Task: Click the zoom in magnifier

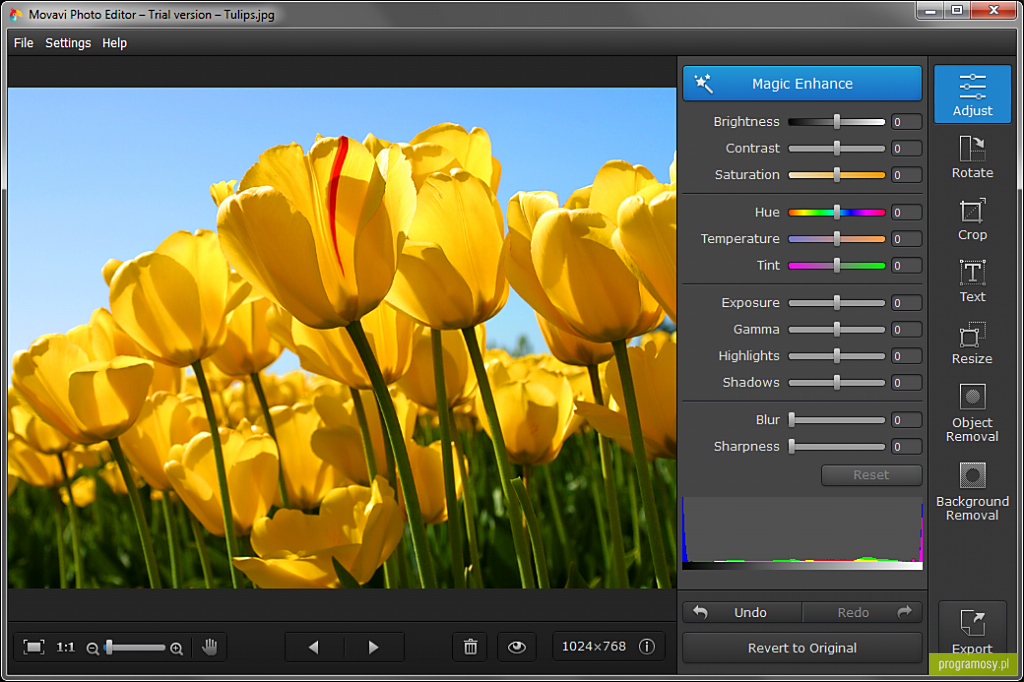Action: (176, 648)
